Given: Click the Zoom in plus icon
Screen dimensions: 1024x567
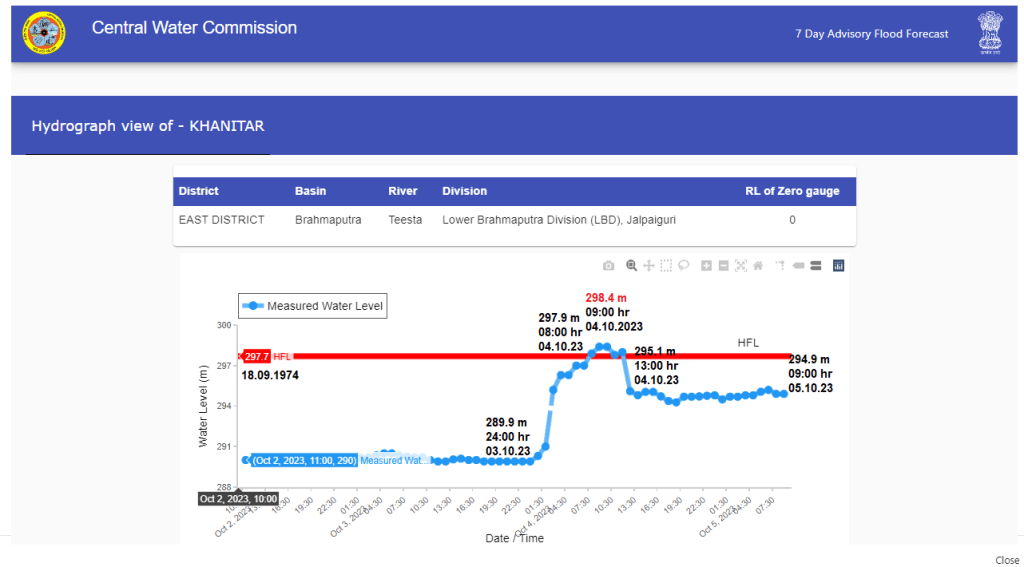Looking at the screenshot, I should tap(707, 266).
